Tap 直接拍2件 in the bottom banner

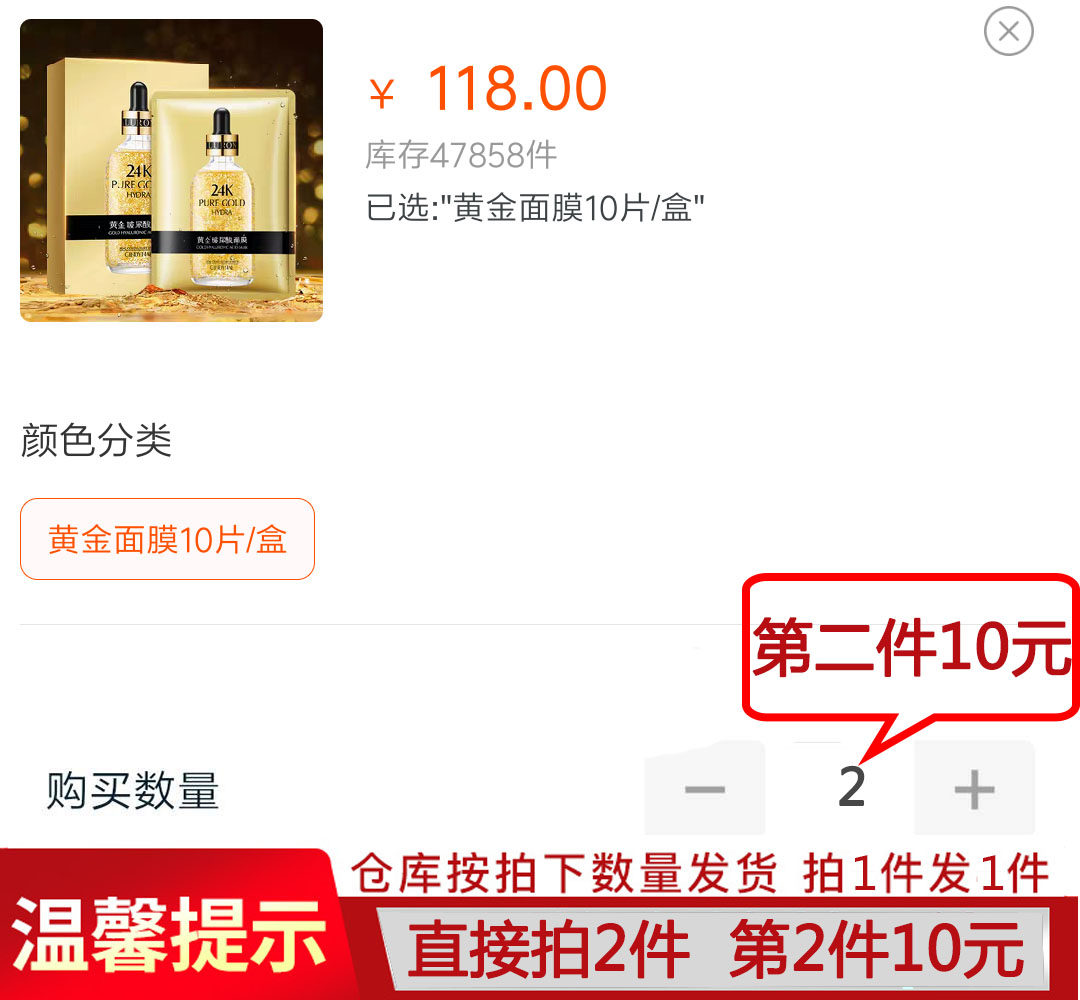point(548,950)
